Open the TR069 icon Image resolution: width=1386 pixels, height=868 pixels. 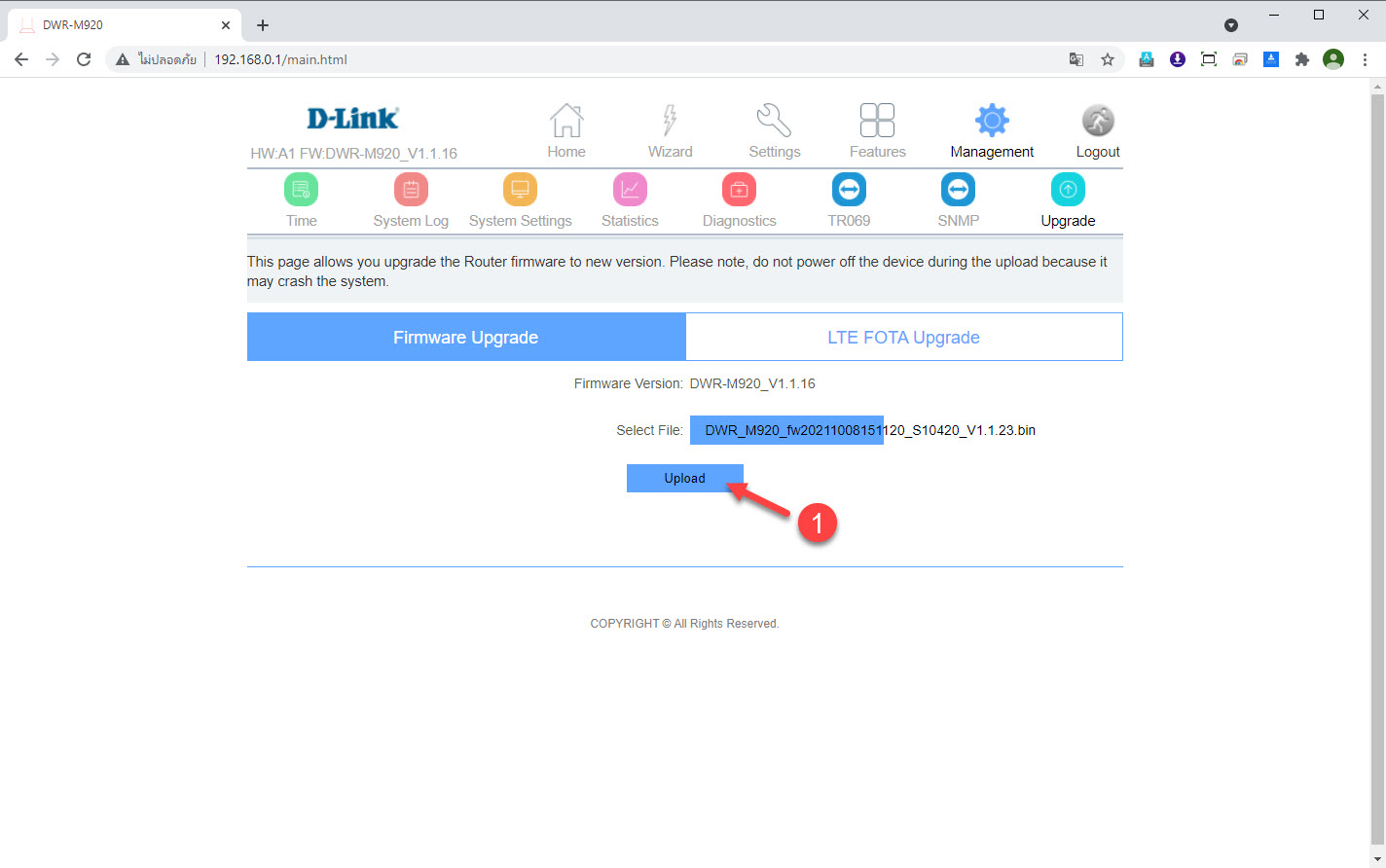pos(849,189)
